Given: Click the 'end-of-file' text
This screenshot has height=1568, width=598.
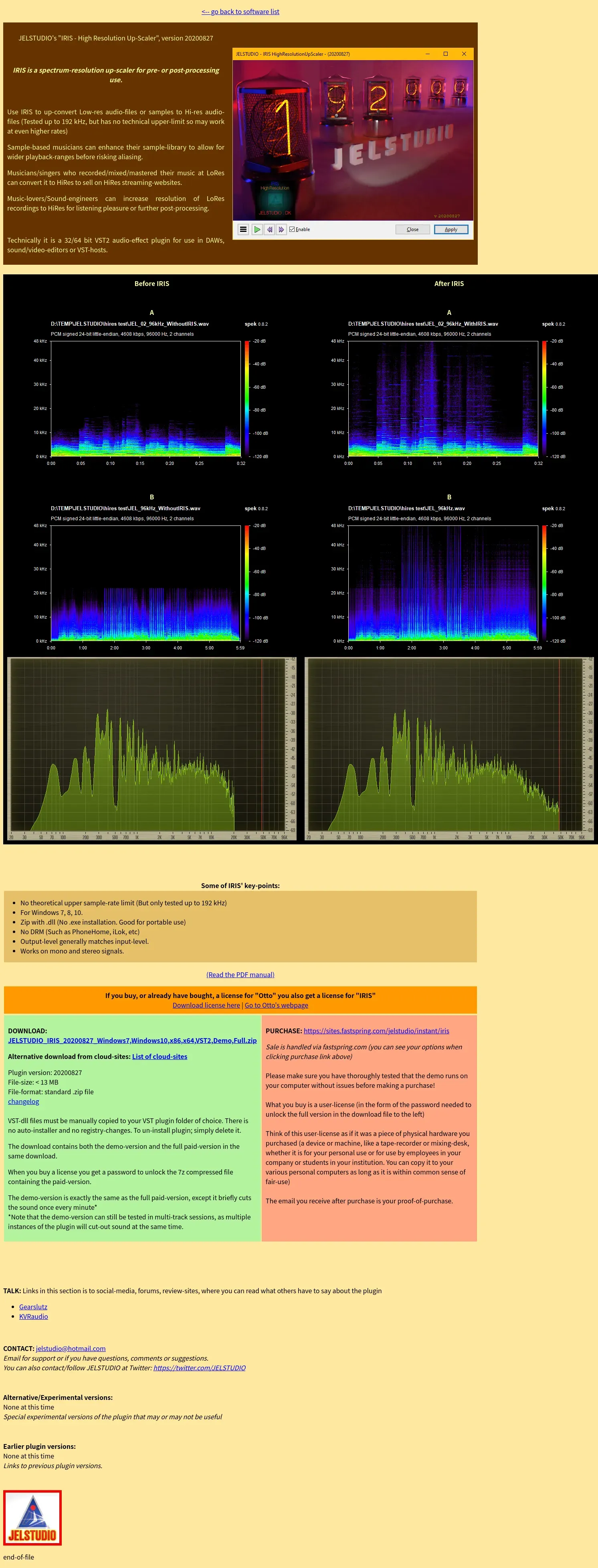Looking at the screenshot, I should [18, 1557].
